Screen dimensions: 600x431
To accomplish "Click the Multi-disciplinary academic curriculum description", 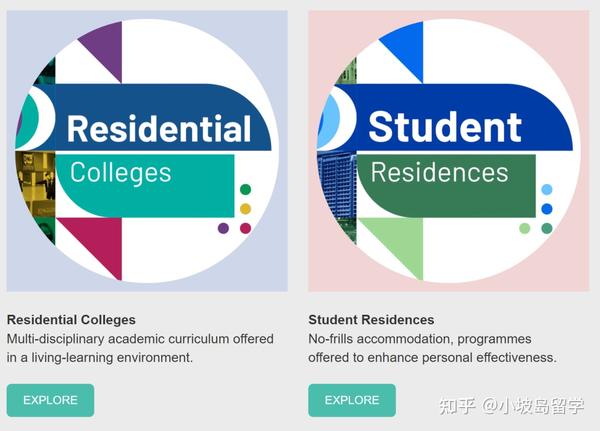I will tap(140, 348).
